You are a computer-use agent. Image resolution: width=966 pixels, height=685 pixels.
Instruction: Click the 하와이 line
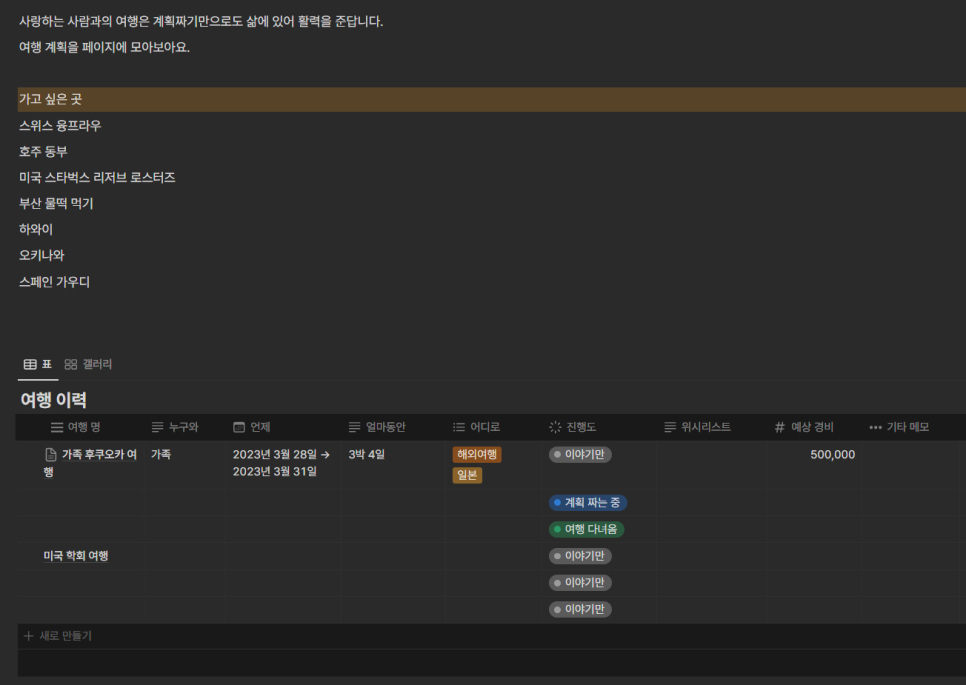coord(36,229)
